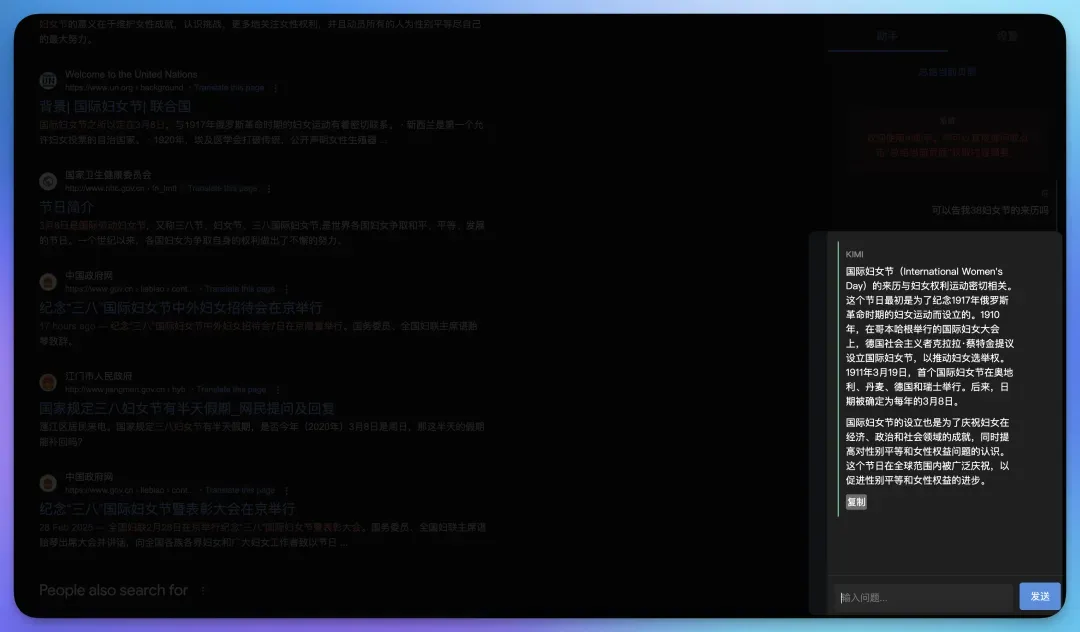Click the 江门市人民政府 site favicon
Viewport: 1080px width, 632px height.
pyautogui.click(x=48, y=382)
